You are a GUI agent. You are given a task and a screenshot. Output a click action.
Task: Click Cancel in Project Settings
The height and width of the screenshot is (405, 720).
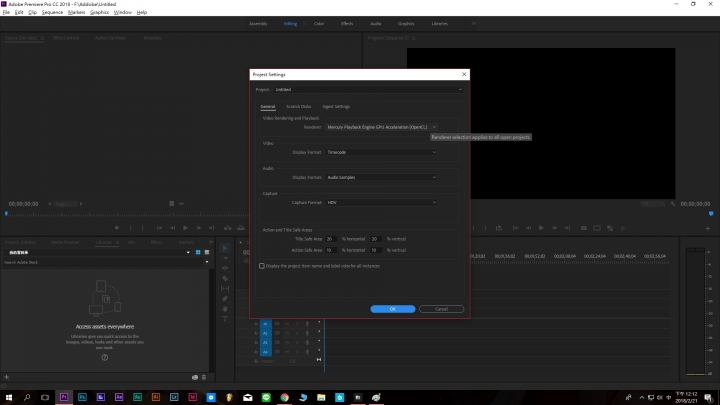click(441, 309)
